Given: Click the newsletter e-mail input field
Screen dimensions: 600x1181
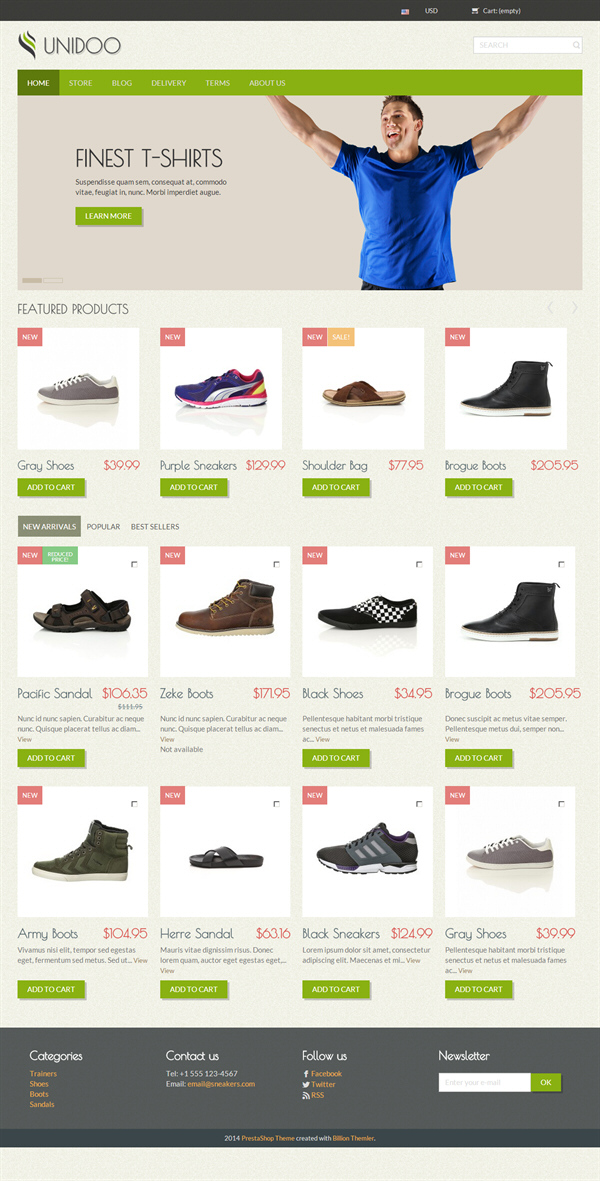Looking at the screenshot, I should pyautogui.click(x=485, y=1082).
